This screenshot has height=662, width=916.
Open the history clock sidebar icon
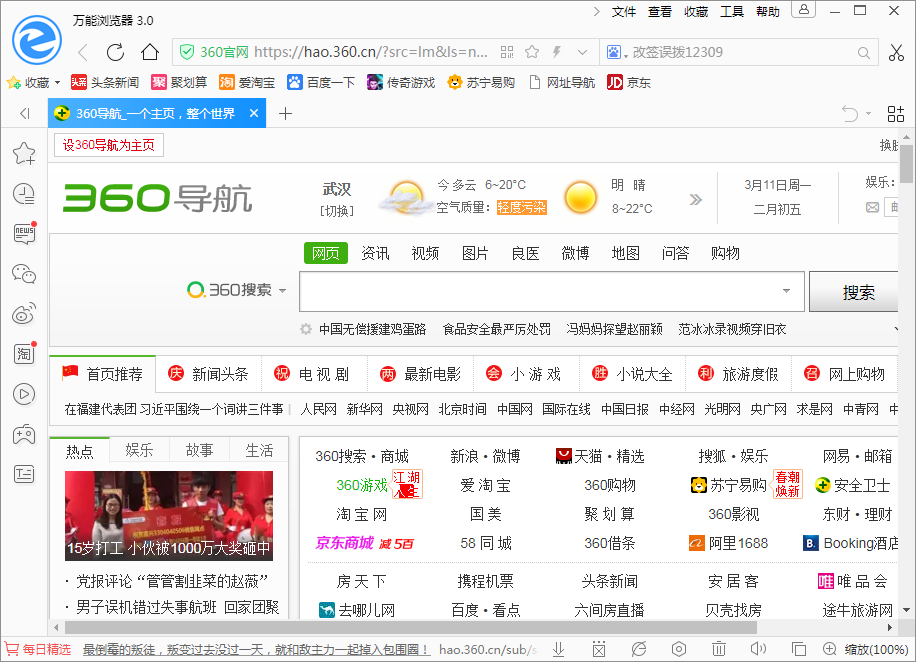coord(24,193)
